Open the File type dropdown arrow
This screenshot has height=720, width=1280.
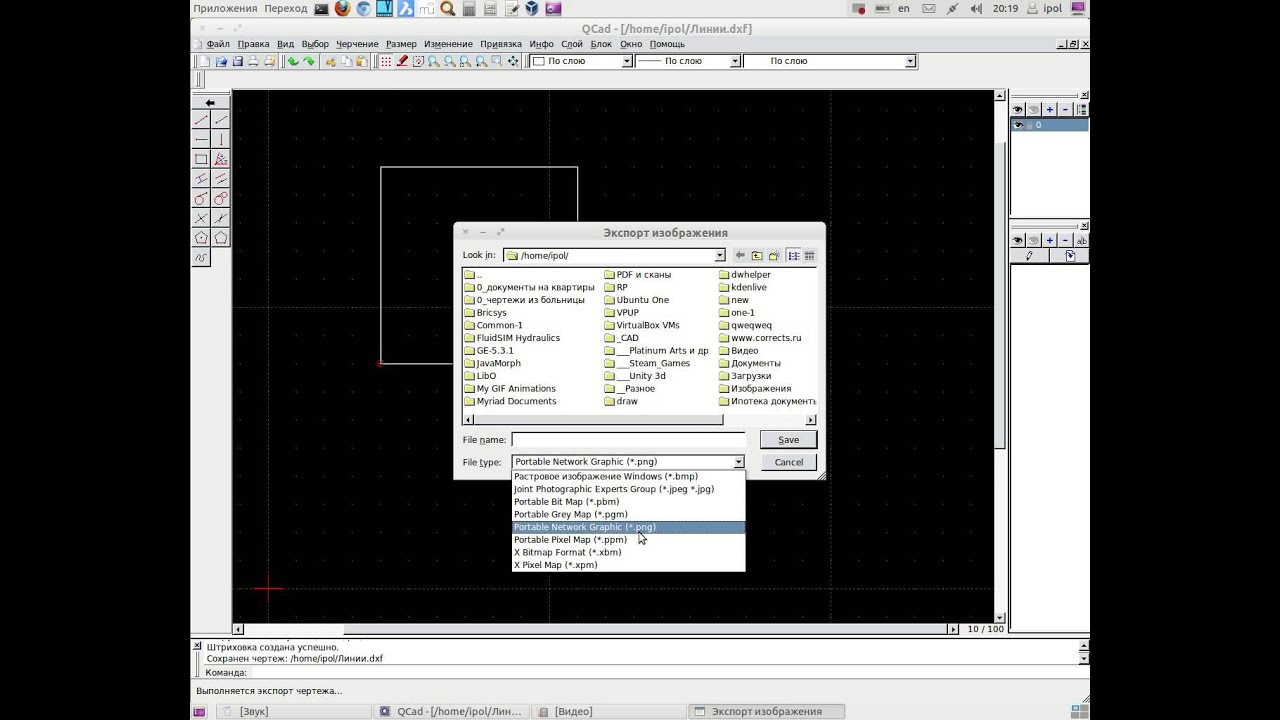click(739, 462)
